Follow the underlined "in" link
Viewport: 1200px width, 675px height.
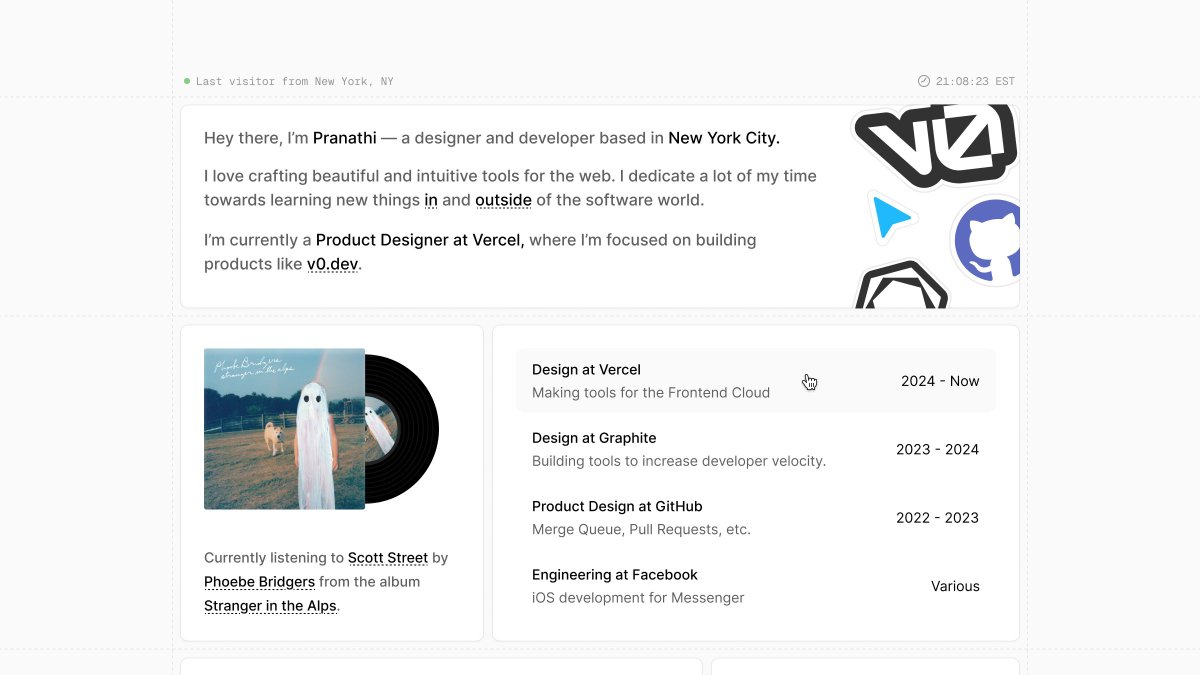(x=431, y=200)
